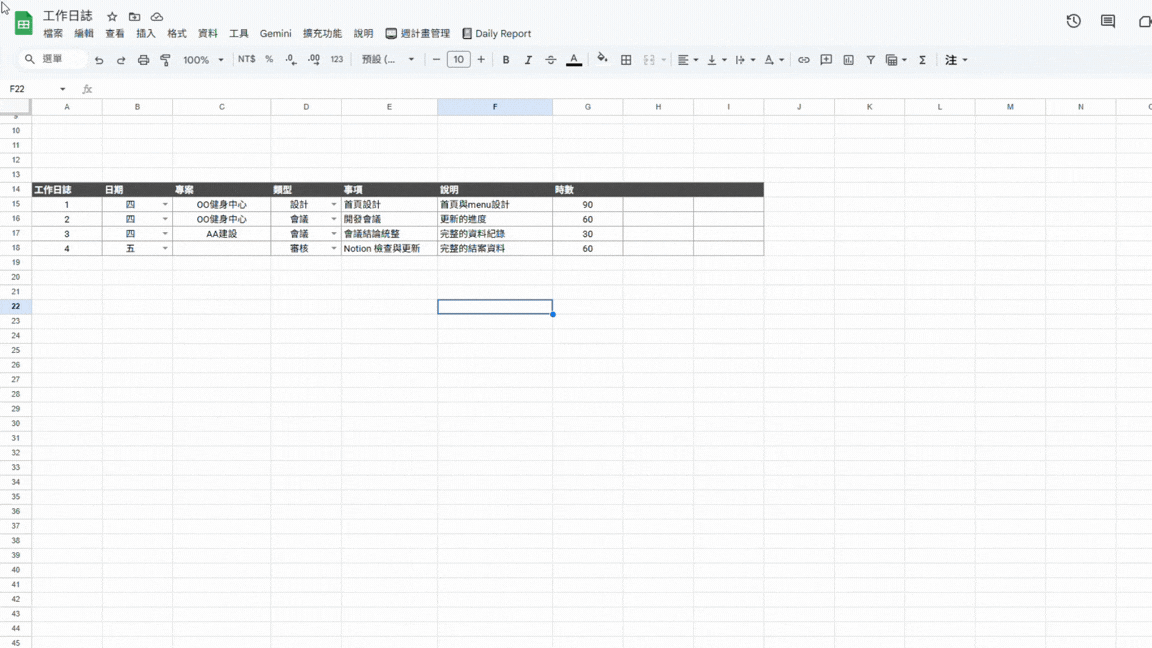Click the undo icon in the toolbar
This screenshot has width=1152, height=648.
click(99, 60)
